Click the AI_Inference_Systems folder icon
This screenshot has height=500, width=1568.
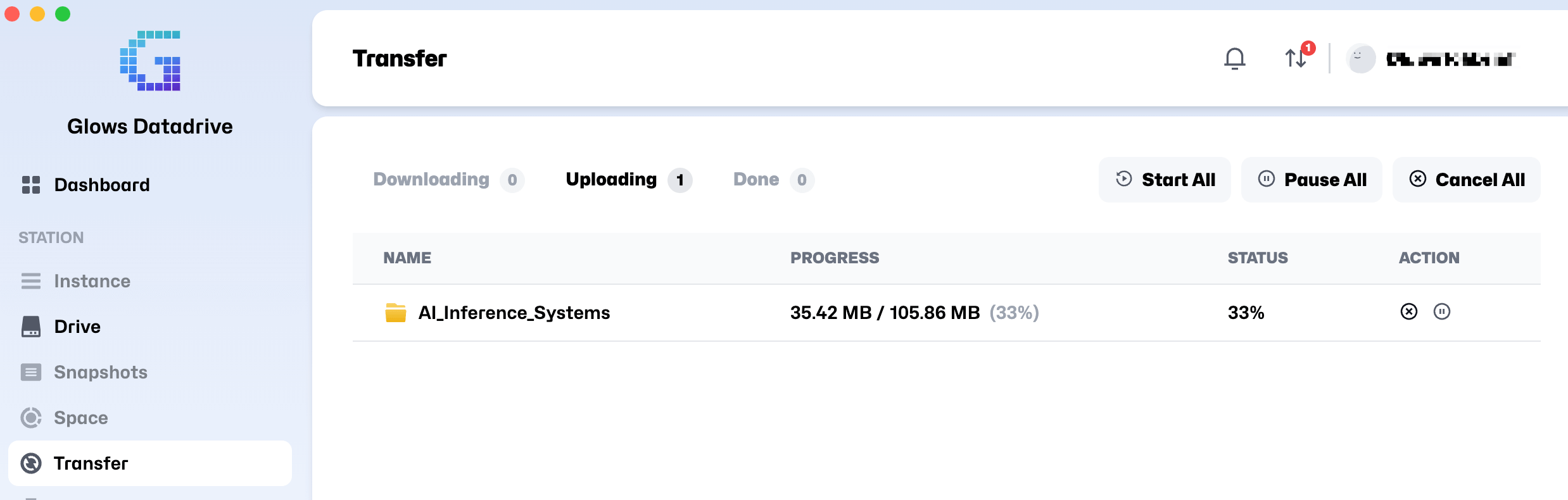click(396, 313)
